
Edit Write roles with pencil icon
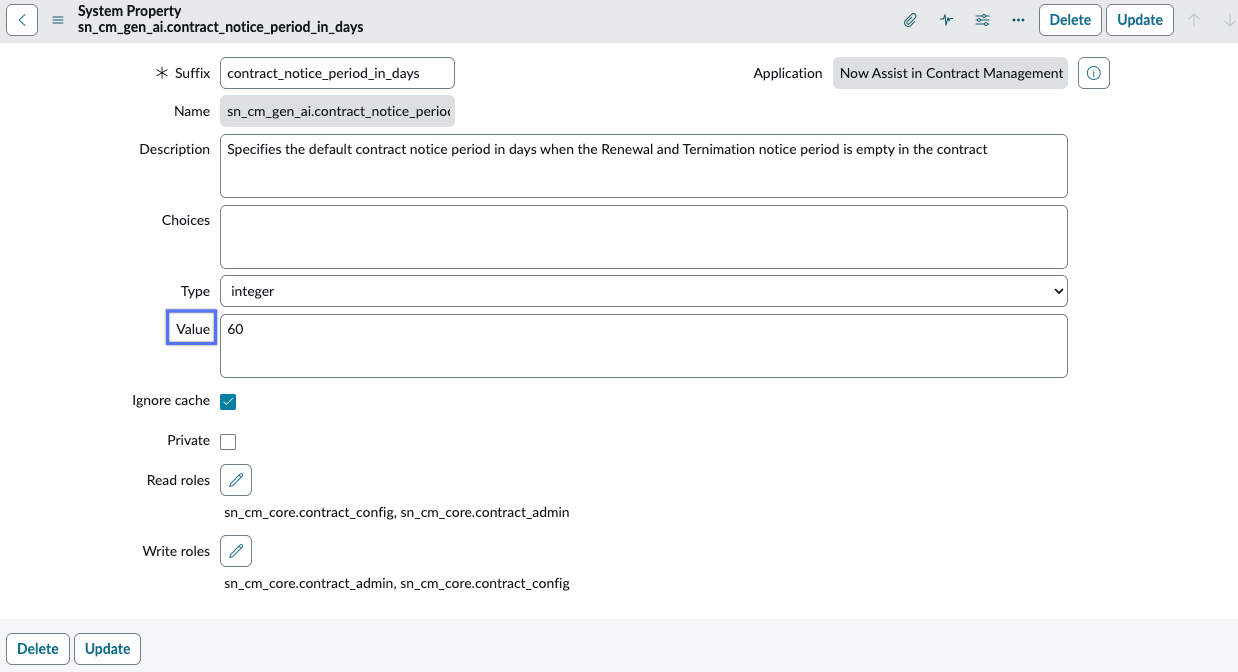pos(236,551)
